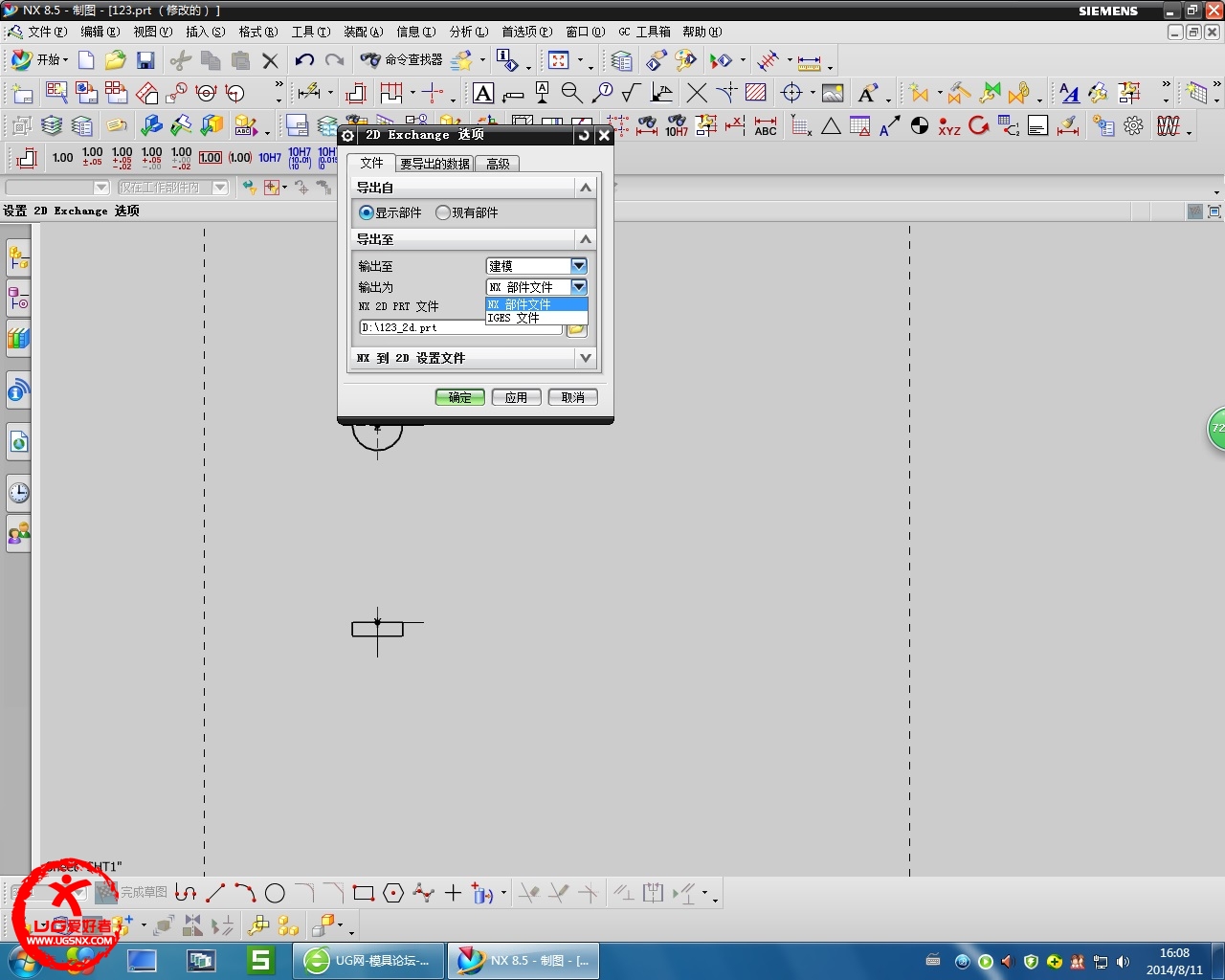Click the NX 8.5 - 制图 taskbar button
This screenshot has height=980, width=1225.
[x=523, y=960]
